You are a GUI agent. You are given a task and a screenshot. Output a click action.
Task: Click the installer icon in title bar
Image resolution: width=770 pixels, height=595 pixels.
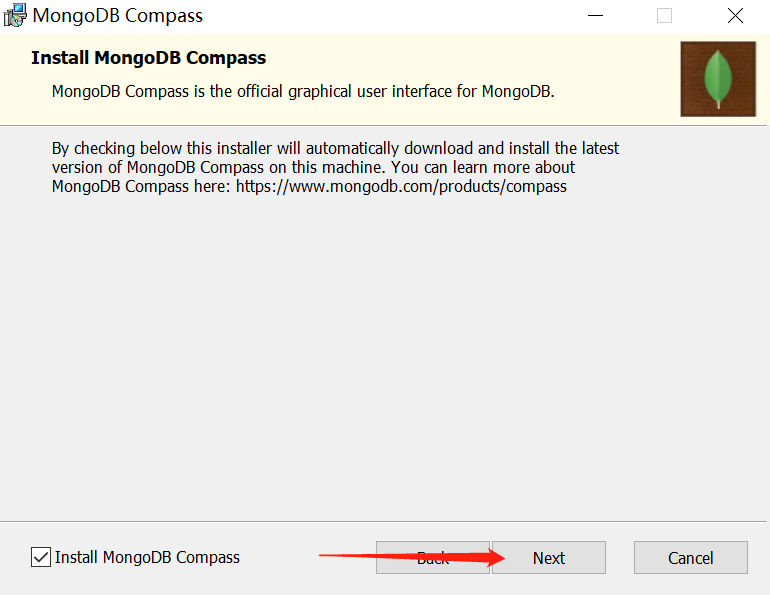tap(15, 15)
